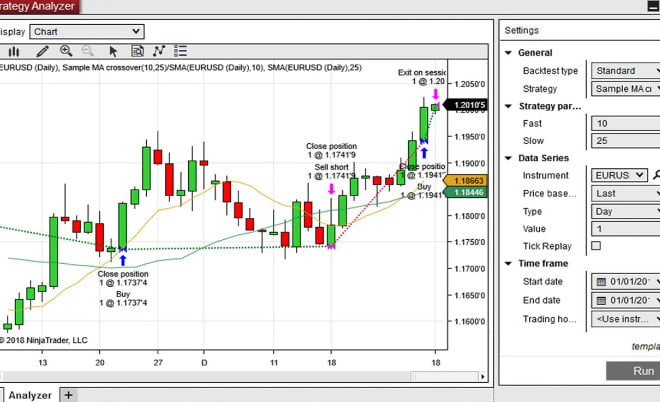Click the Slow parameter value field
Viewport: 660px width, 402px height.
(x=625, y=141)
